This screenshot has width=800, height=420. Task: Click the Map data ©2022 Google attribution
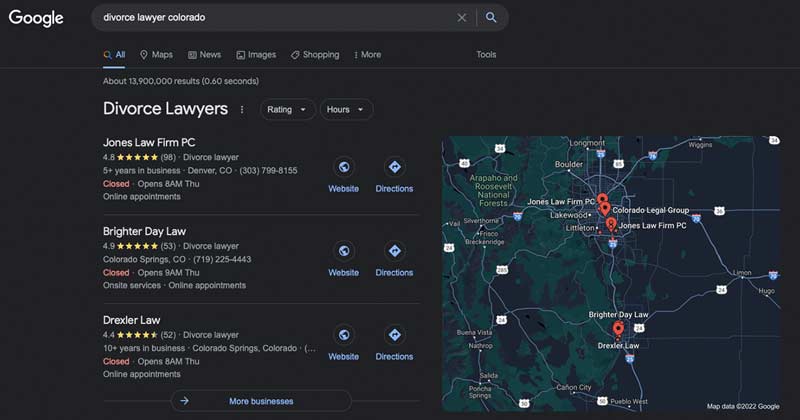point(743,406)
